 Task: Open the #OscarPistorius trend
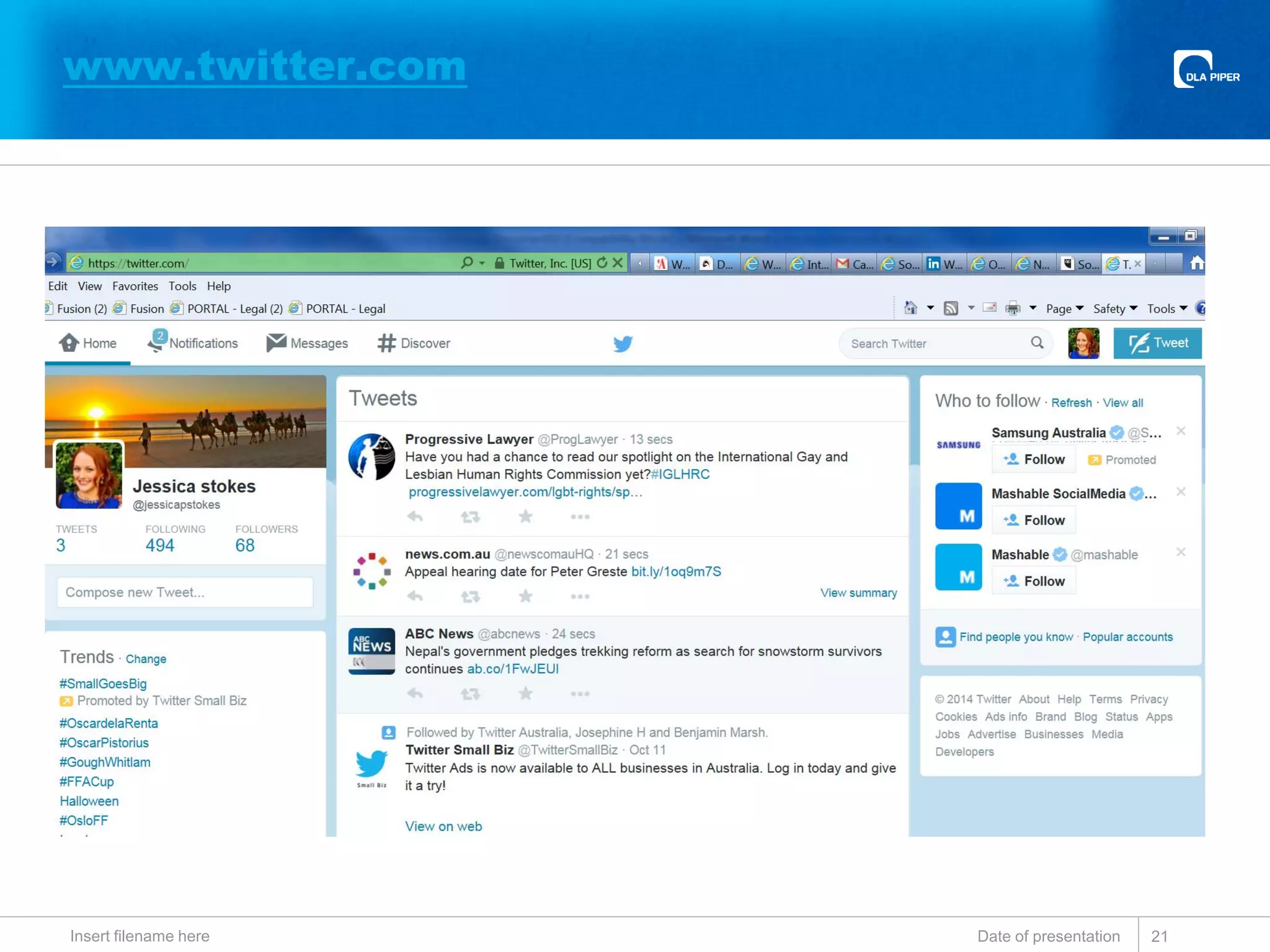(x=104, y=743)
